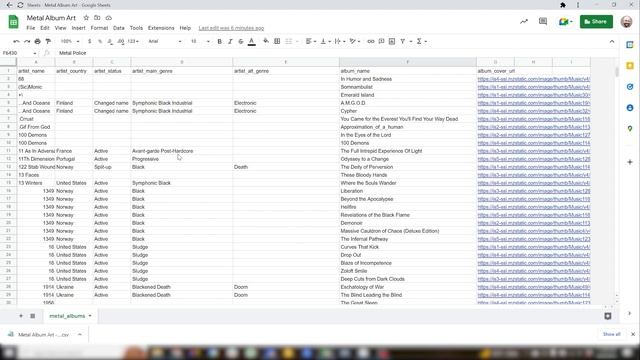Open the Google account avatar
The image size is (640, 360).
[626, 22]
